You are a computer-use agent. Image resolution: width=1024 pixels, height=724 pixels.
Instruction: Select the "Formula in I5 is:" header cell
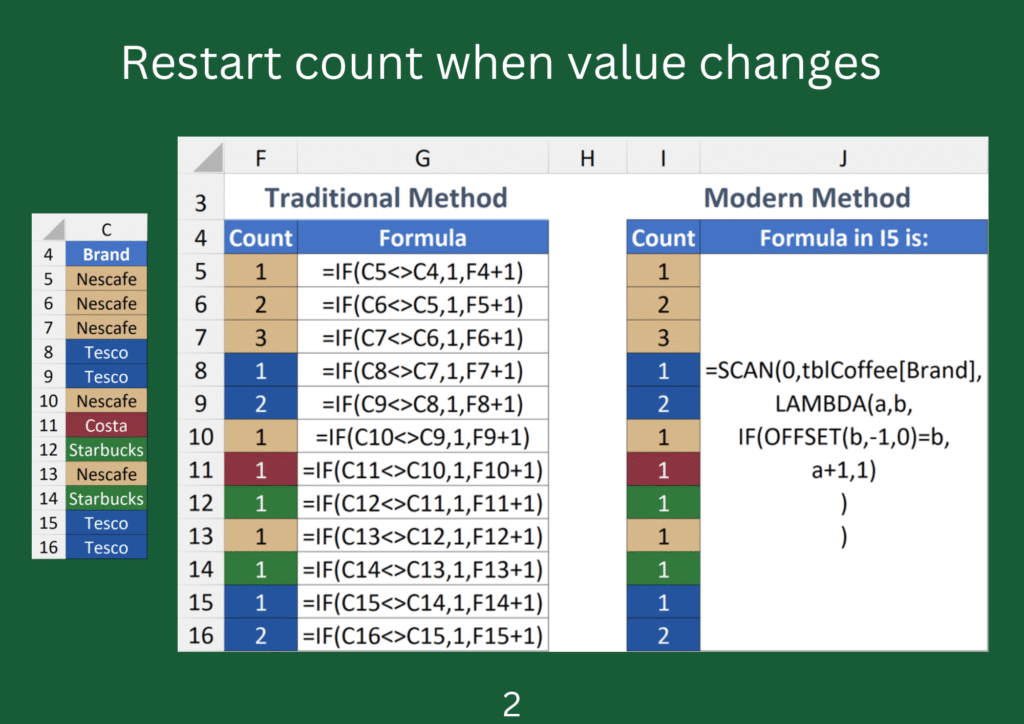[843, 238]
